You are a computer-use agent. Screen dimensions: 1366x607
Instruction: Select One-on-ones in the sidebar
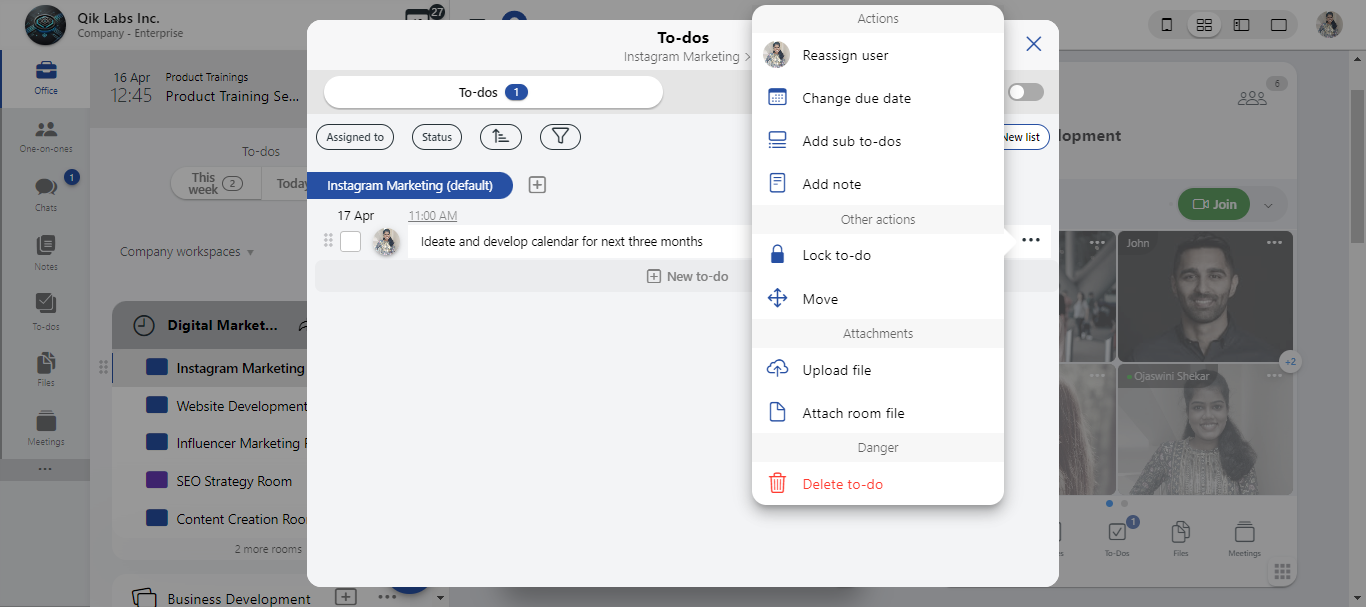[x=44, y=132]
